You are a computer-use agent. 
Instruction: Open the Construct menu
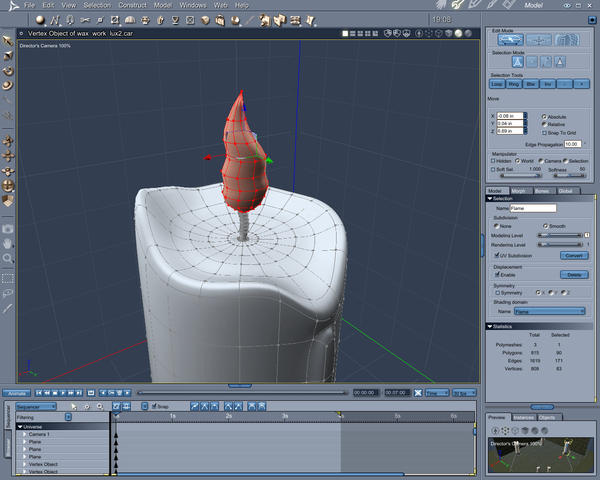[132, 5]
